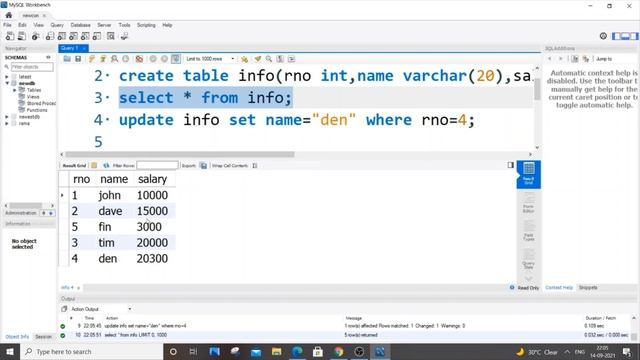Expand the rama schema node

7,123
